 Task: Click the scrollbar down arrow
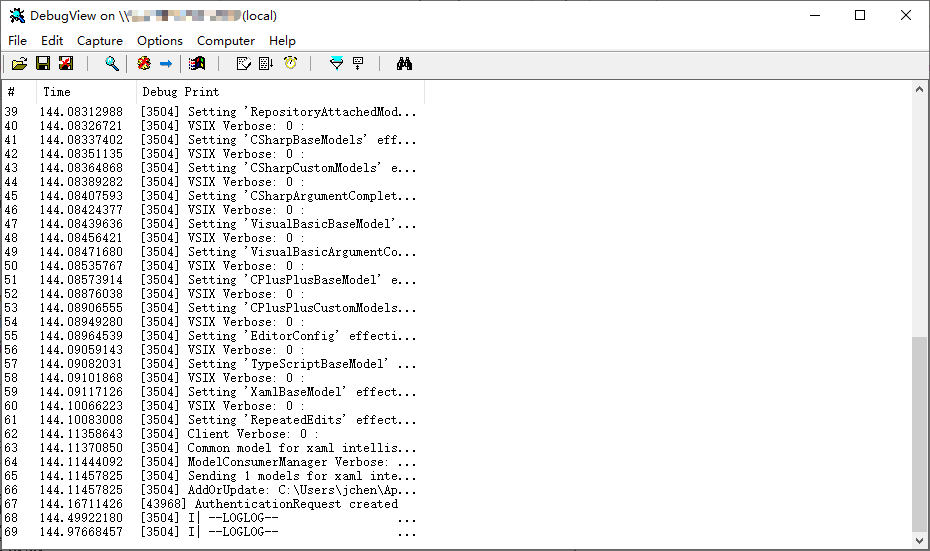tap(919, 540)
